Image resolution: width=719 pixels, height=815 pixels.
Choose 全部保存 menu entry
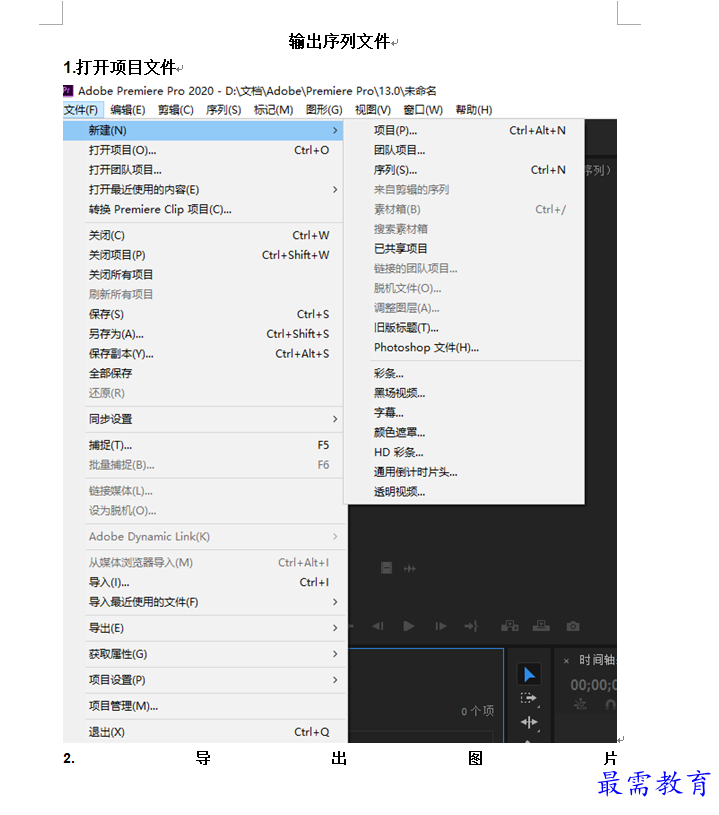(x=203, y=374)
